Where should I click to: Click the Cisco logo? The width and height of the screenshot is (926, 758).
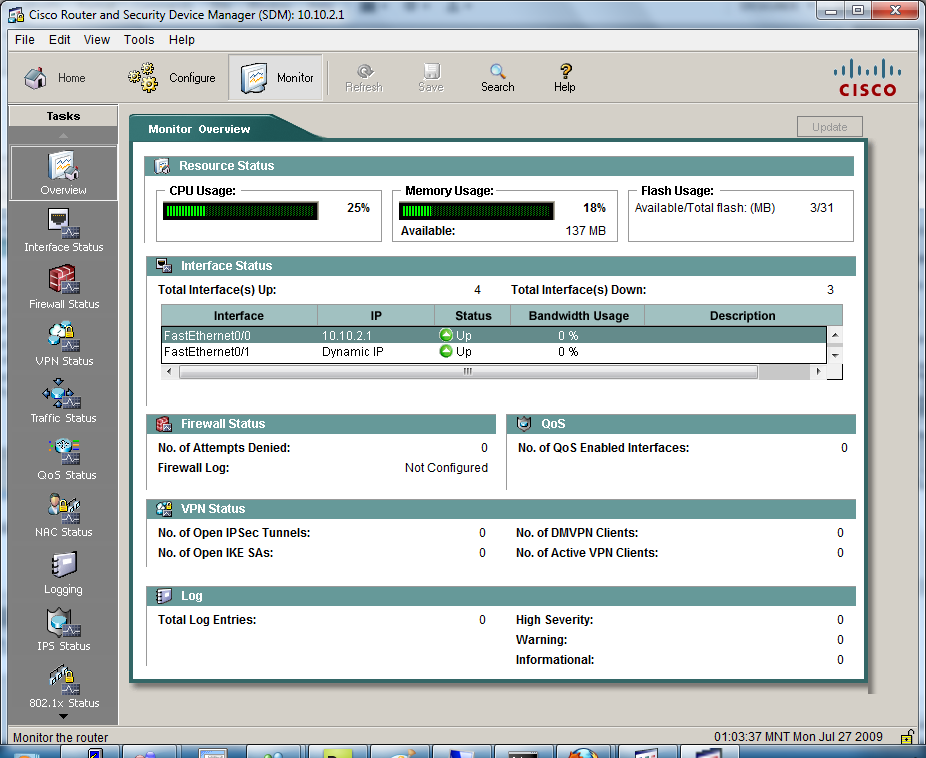pyautogui.click(x=868, y=77)
